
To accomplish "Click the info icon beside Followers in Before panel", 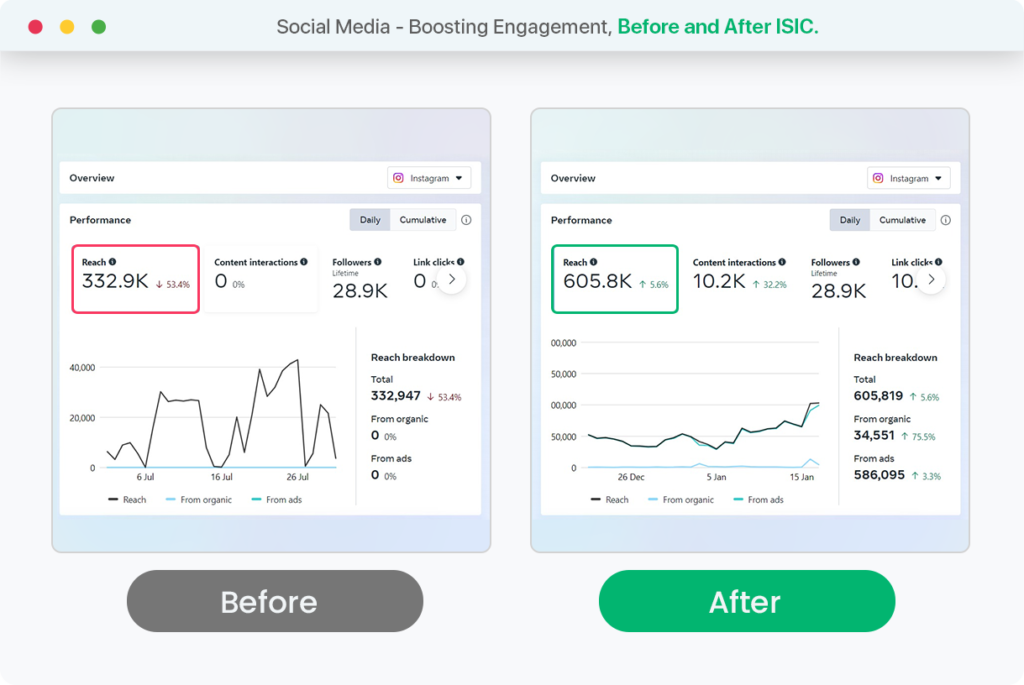I will [x=378, y=261].
